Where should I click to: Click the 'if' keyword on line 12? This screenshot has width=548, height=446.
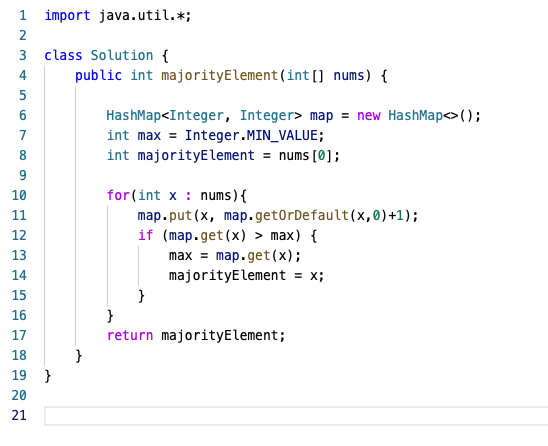tap(145, 236)
